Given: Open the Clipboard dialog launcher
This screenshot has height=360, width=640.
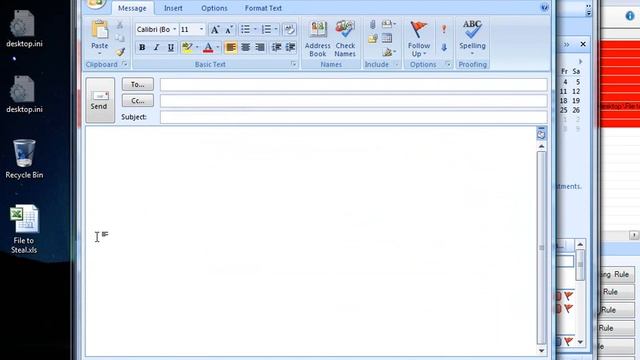Looking at the screenshot, I should [125, 64].
